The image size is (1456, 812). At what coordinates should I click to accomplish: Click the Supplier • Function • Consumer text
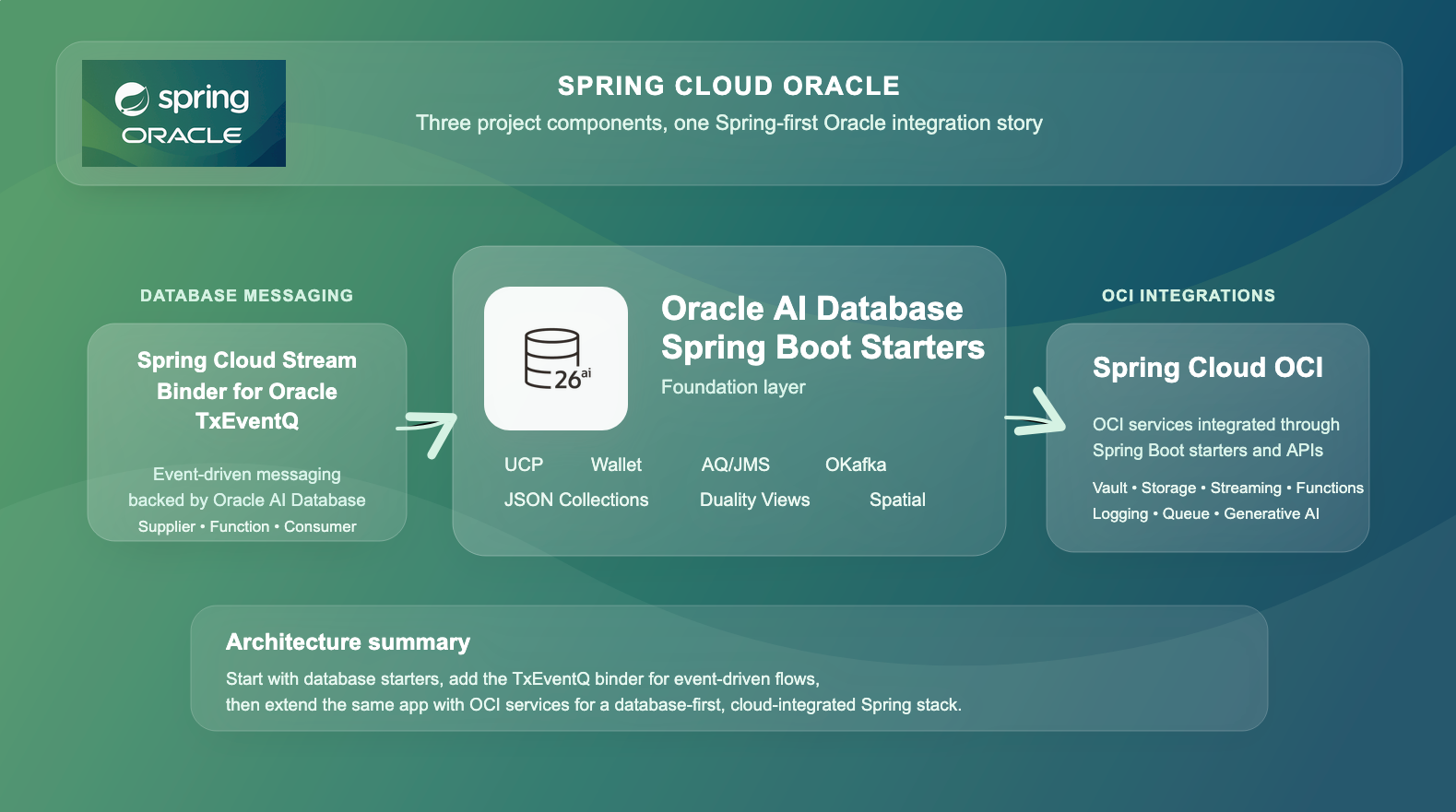247,526
